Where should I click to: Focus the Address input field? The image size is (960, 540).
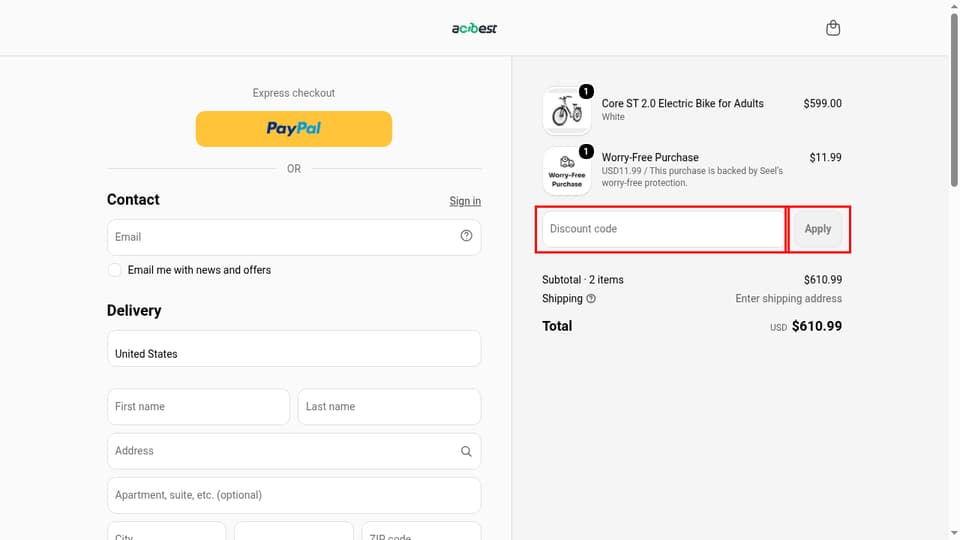tap(294, 451)
